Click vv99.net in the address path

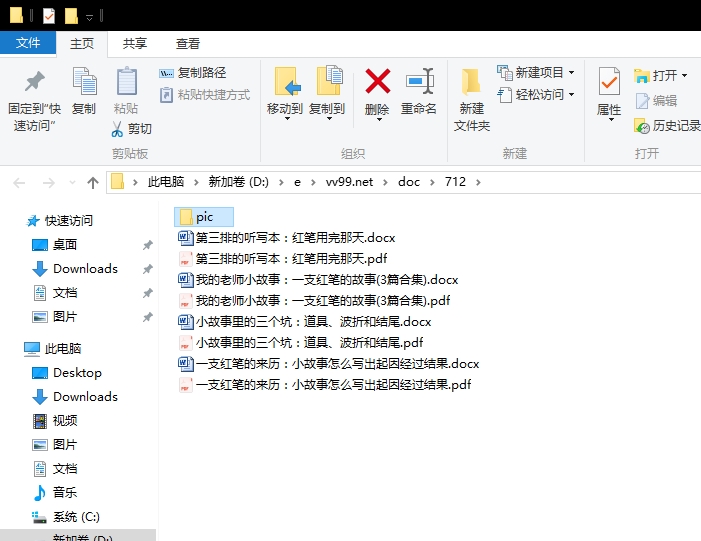tap(349, 182)
